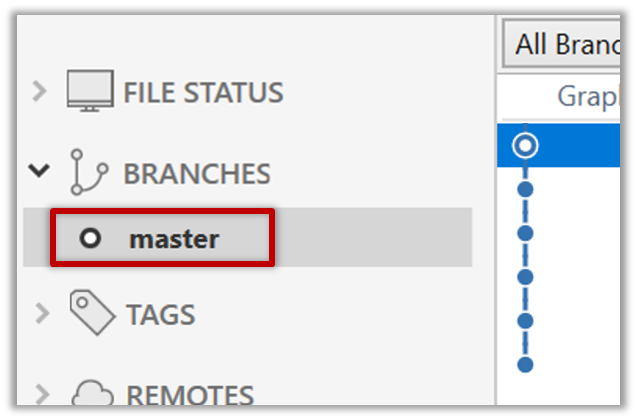The height and width of the screenshot is (420, 637).
Task: Open the All Branches filter dropdown
Action: (565, 45)
